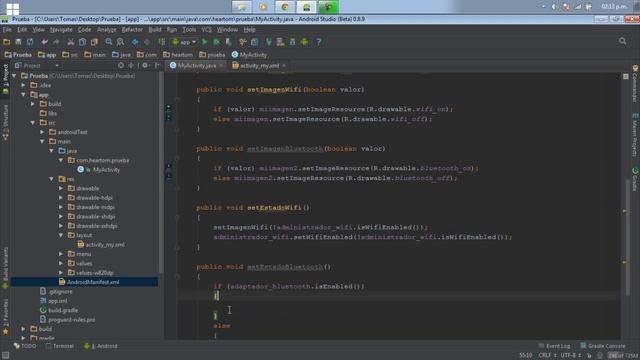This screenshot has height=360, width=640.
Task: Click the Find magnifier icon
Action: [x=109, y=42]
